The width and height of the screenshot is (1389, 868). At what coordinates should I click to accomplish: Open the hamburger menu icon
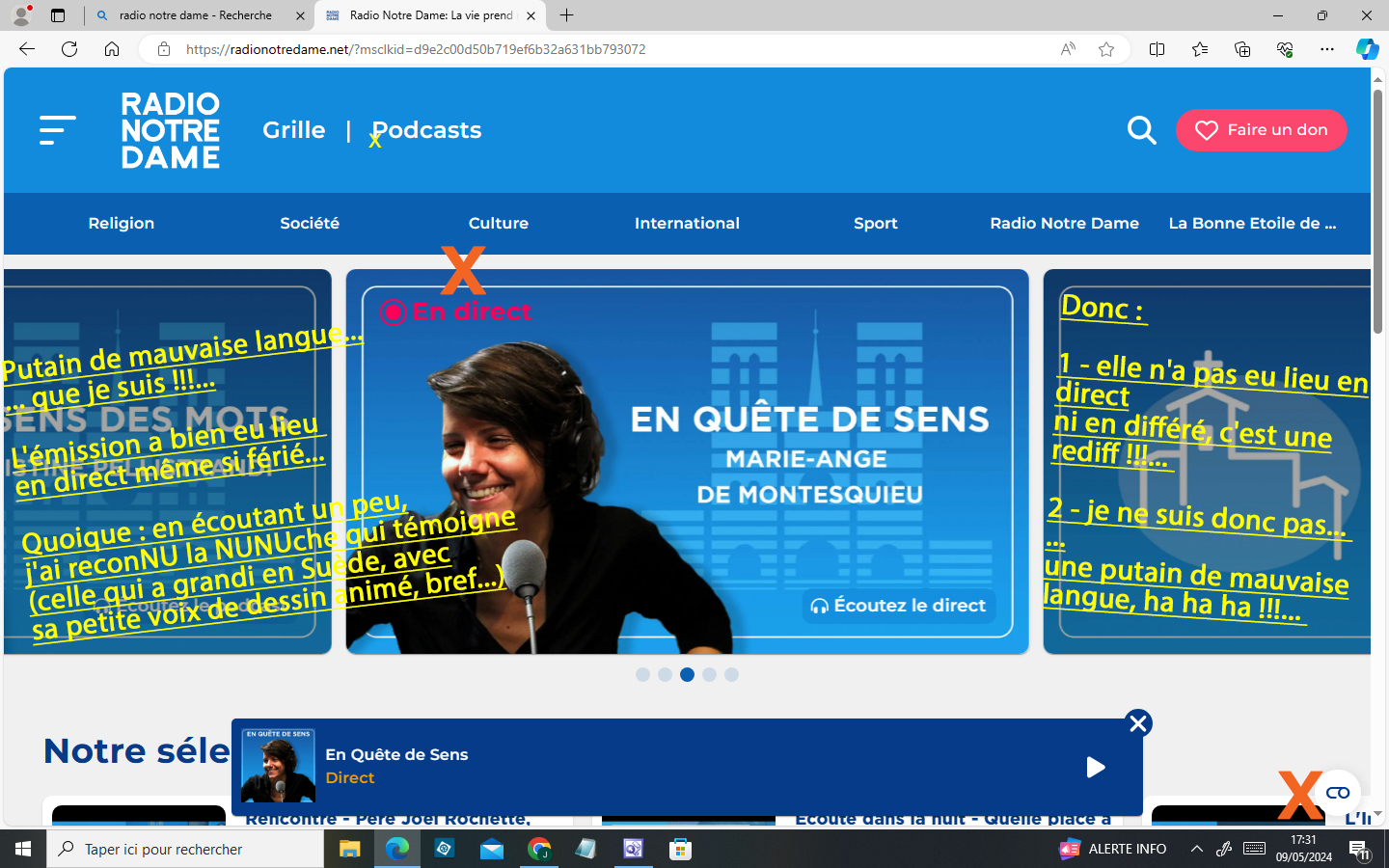pos(57,130)
